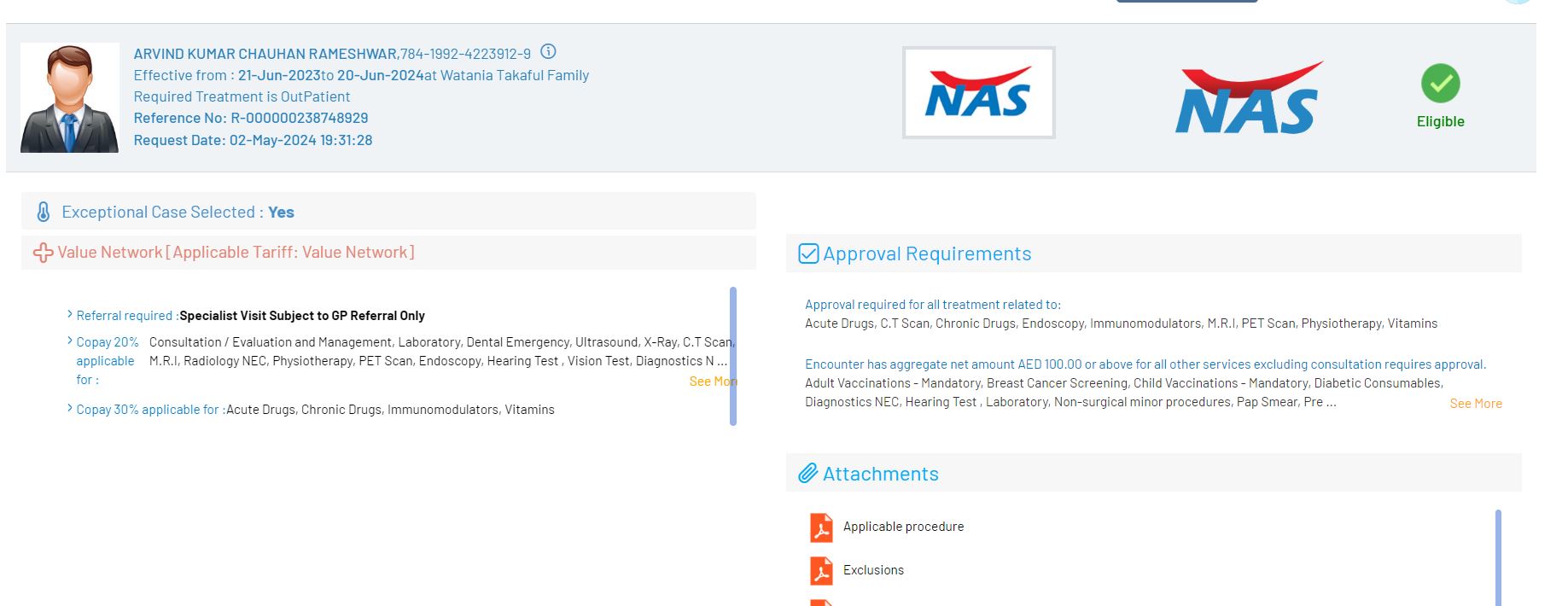This screenshot has width=1568, height=606.
Task: Click the large NAS logo without border
Action: tap(1249, 97)
